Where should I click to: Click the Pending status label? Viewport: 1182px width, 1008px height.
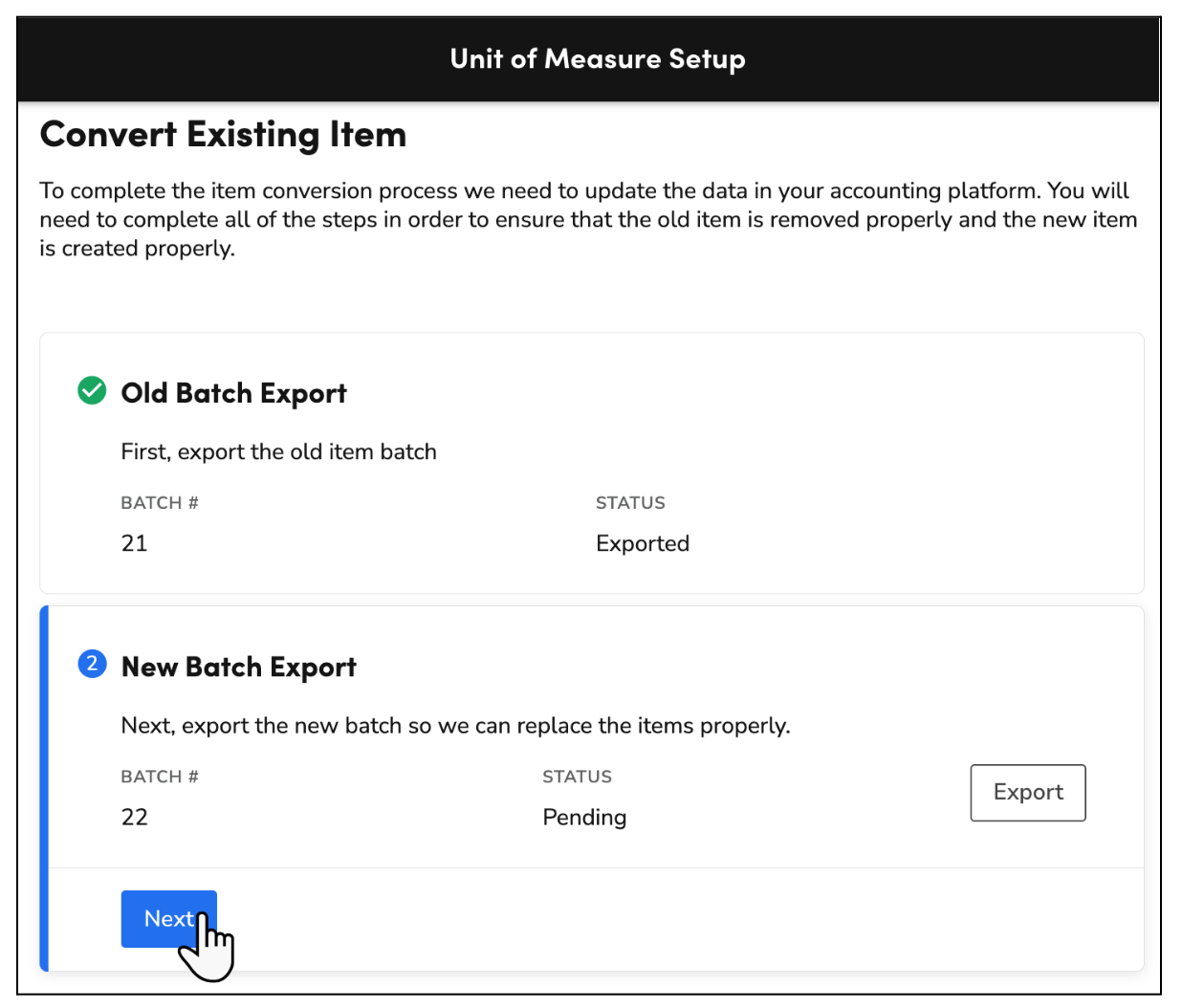[584, 817]
